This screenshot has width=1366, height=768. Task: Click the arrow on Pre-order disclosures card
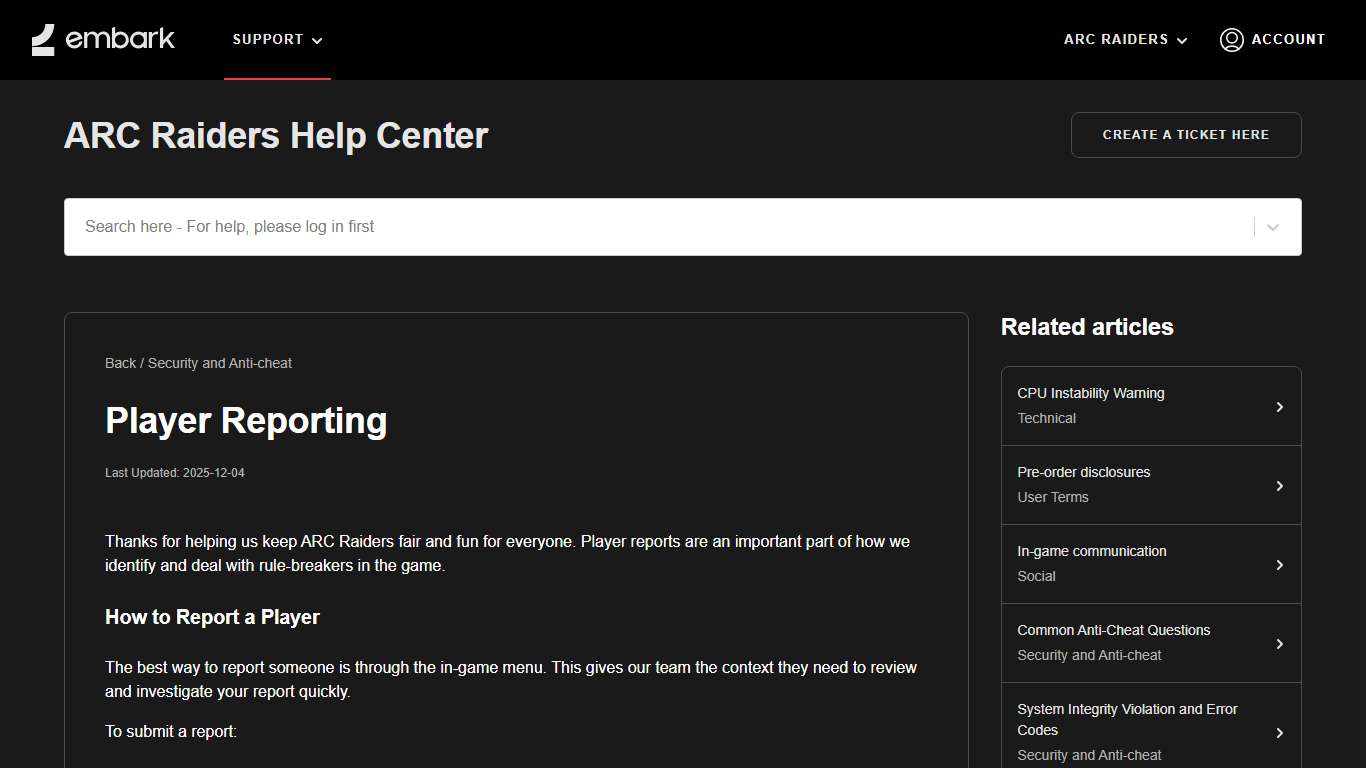pyautogui.click(x=1280, y=485)
